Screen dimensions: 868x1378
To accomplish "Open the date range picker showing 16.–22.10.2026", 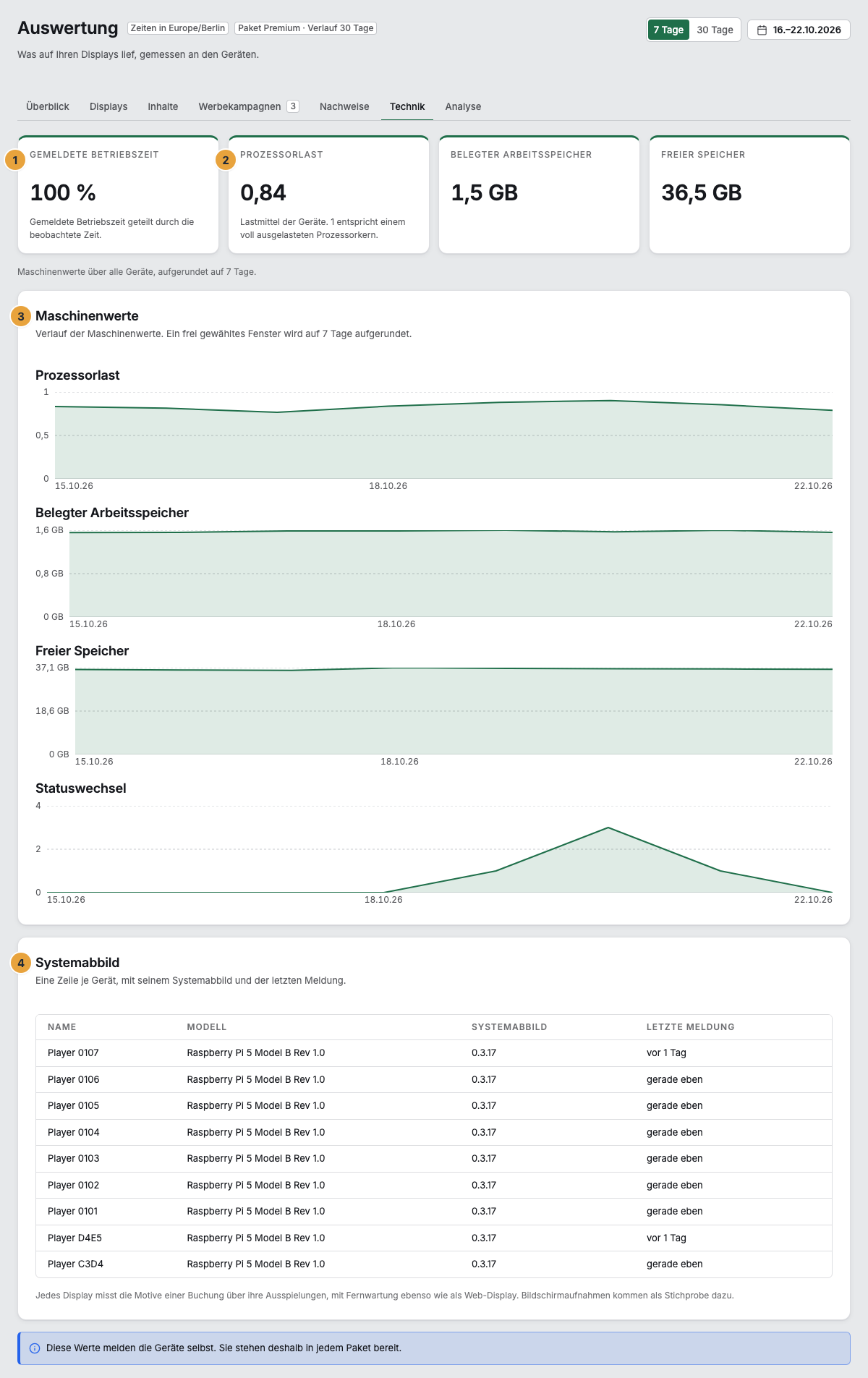I will click(799, 30).
